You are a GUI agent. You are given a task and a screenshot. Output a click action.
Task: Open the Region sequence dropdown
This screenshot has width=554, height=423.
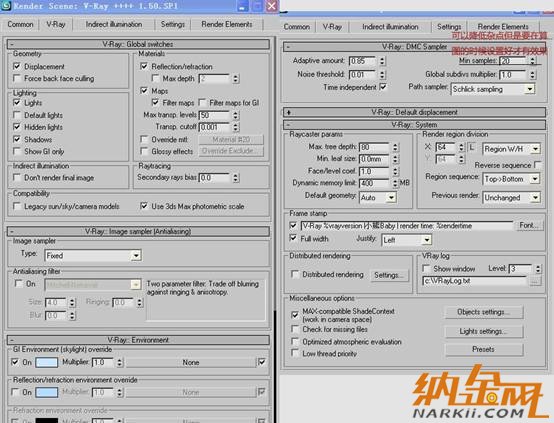pyautogui.click(x=535, y=179)
